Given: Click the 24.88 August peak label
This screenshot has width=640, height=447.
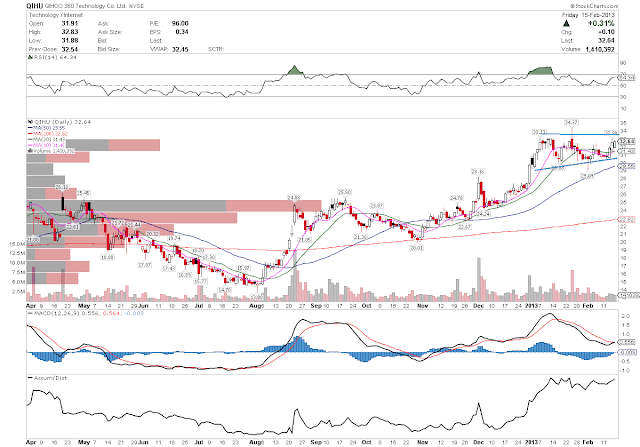Looking at the screenshot, I should [x=293, y=198].
